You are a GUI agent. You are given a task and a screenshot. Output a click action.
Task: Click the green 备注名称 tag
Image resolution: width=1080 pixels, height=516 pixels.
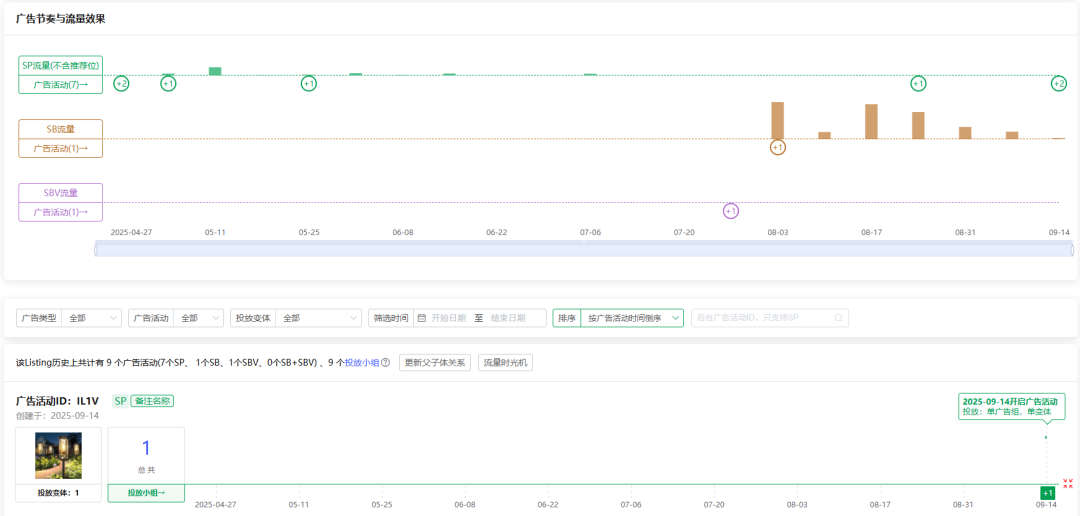pos(152,401)
